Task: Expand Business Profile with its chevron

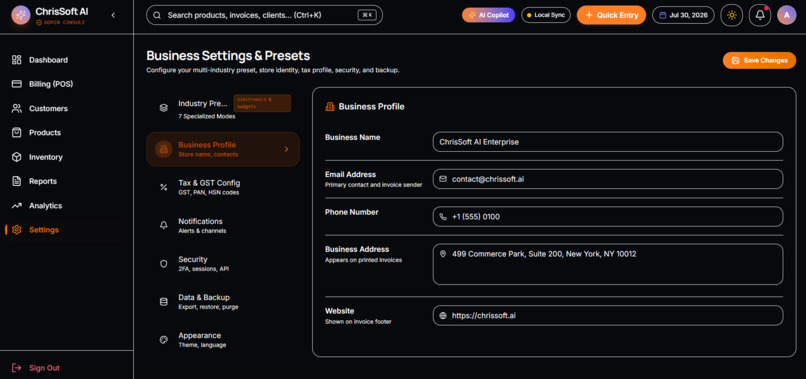Action: (286, 149)
